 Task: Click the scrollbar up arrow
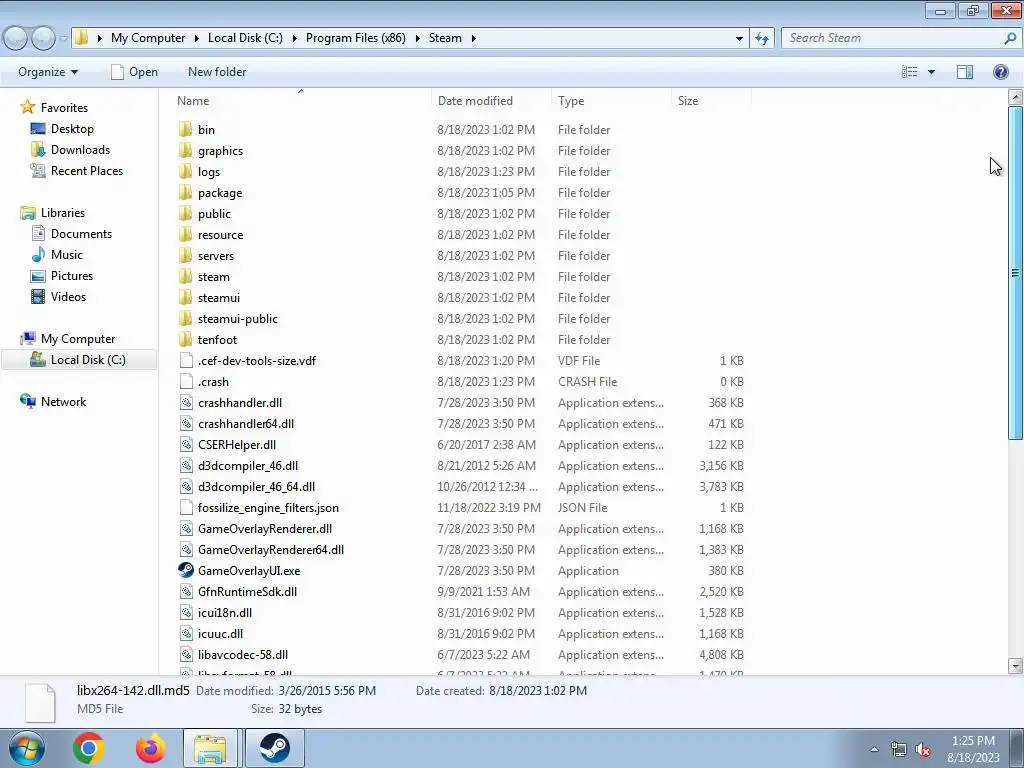pyautogui.click(x=1015, y=97)
